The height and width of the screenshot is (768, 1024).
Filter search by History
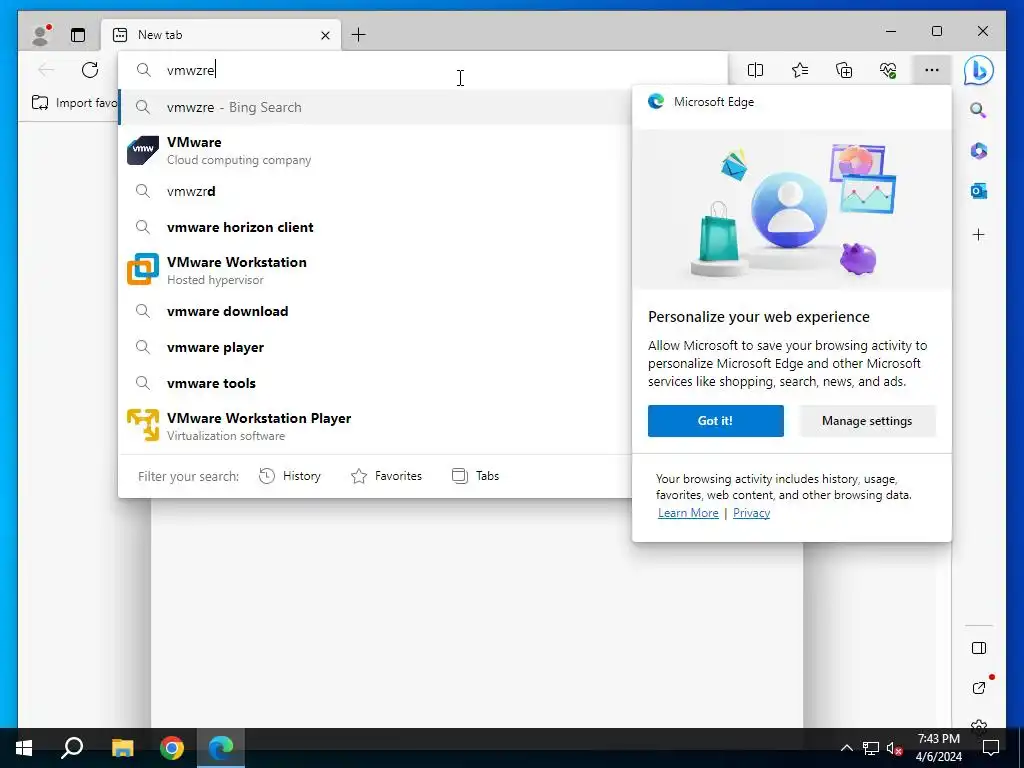point(290,476)
